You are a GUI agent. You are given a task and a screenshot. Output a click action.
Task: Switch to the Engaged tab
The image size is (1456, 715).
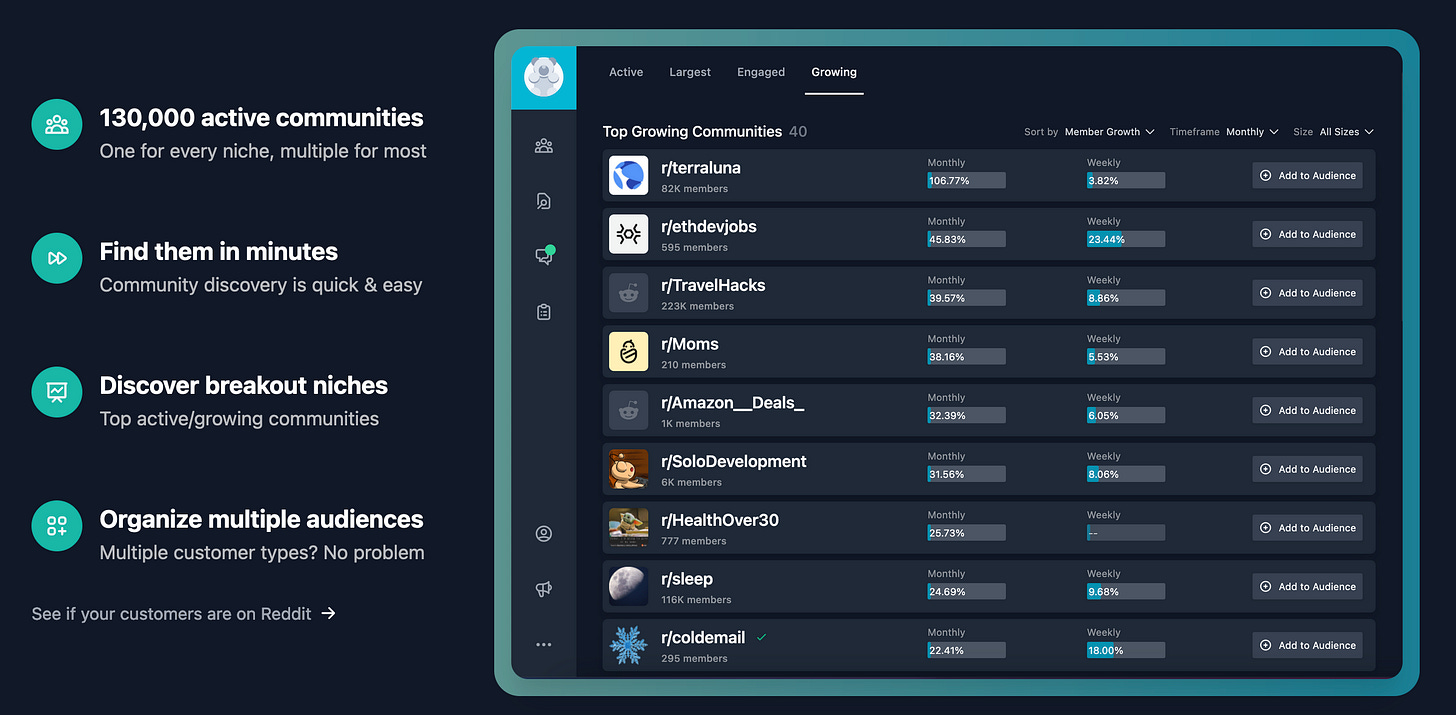pyautogui.click(x=761, y=72)
